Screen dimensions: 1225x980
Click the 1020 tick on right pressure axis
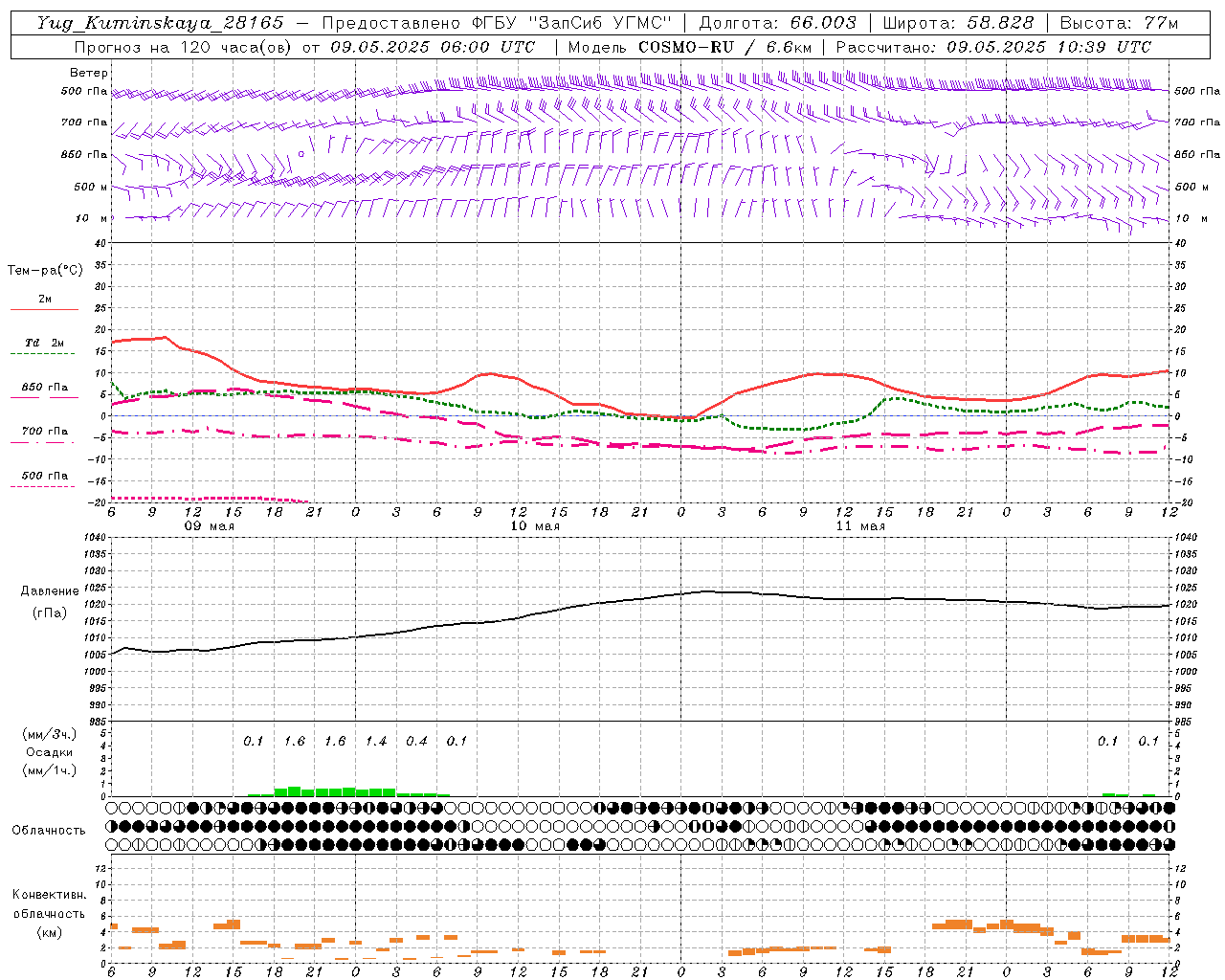[x=1187, y=605]
